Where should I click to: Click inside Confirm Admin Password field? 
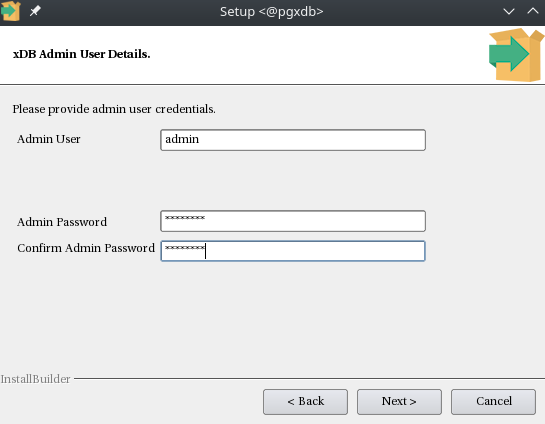(x=293, y=251)
